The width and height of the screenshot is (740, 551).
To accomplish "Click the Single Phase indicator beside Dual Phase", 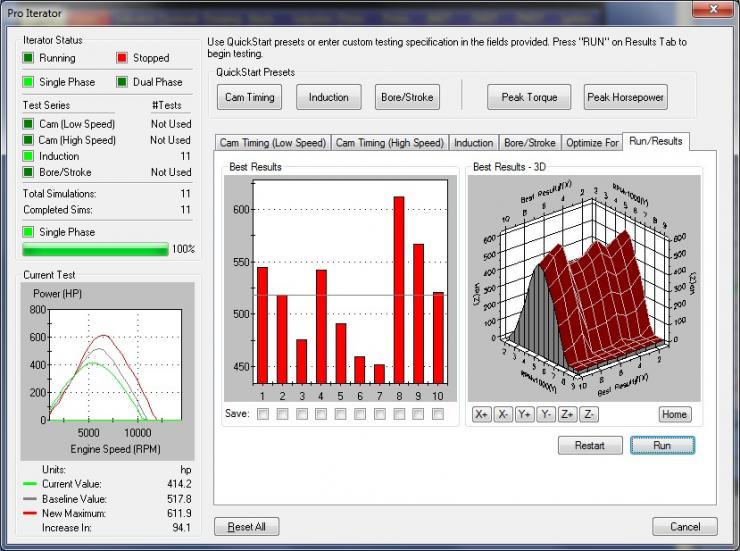I will click(28, 82).
